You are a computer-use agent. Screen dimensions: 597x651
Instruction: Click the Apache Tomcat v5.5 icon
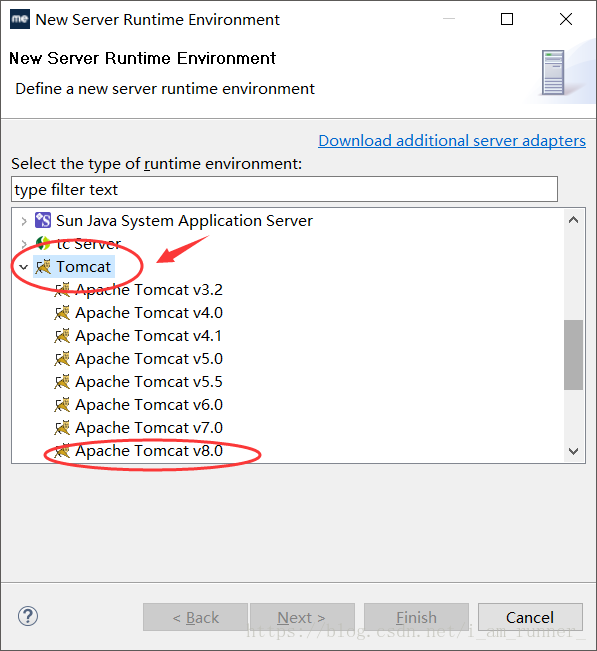tap(62, 382)
